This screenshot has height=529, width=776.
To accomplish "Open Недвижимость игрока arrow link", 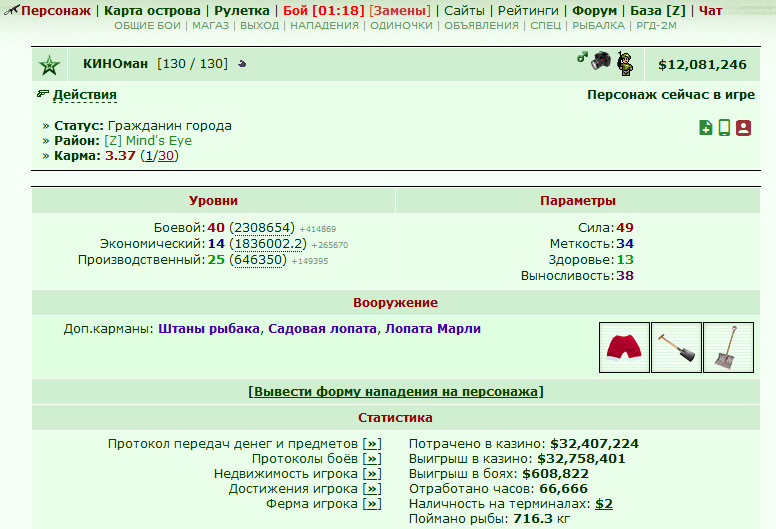I will click(x=372, y=474).
